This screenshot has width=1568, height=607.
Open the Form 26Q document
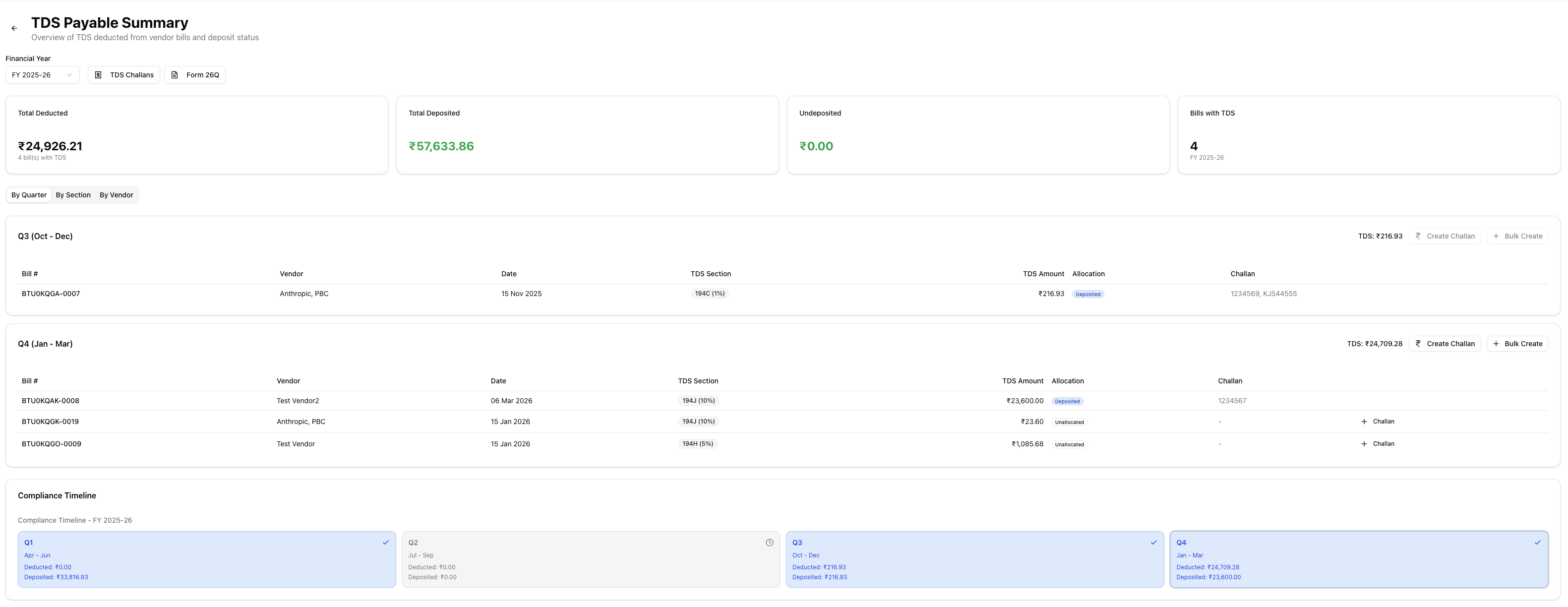coord(195,75)
